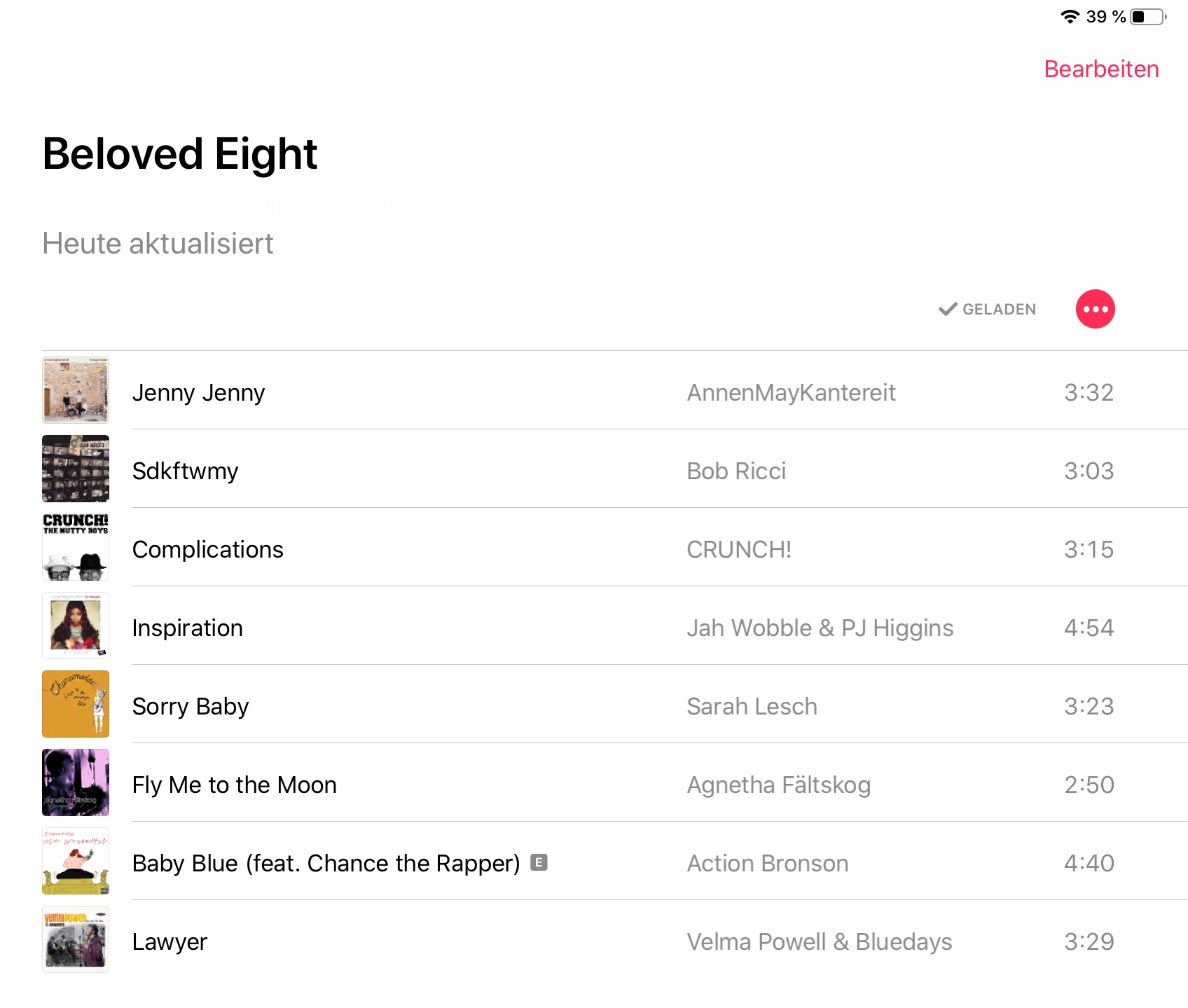The height and width of the screenshot is (1008, 1188).
Task: Tap the battery indicator icon
Action: pos(1148,16)
